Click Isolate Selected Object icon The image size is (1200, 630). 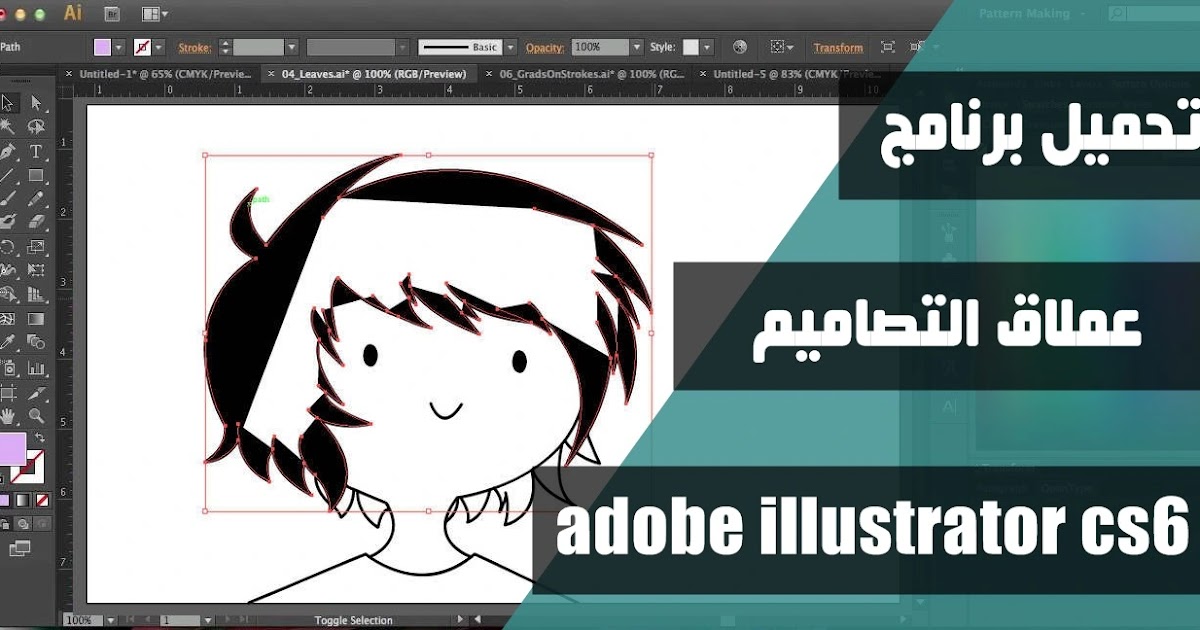point(887,47)
